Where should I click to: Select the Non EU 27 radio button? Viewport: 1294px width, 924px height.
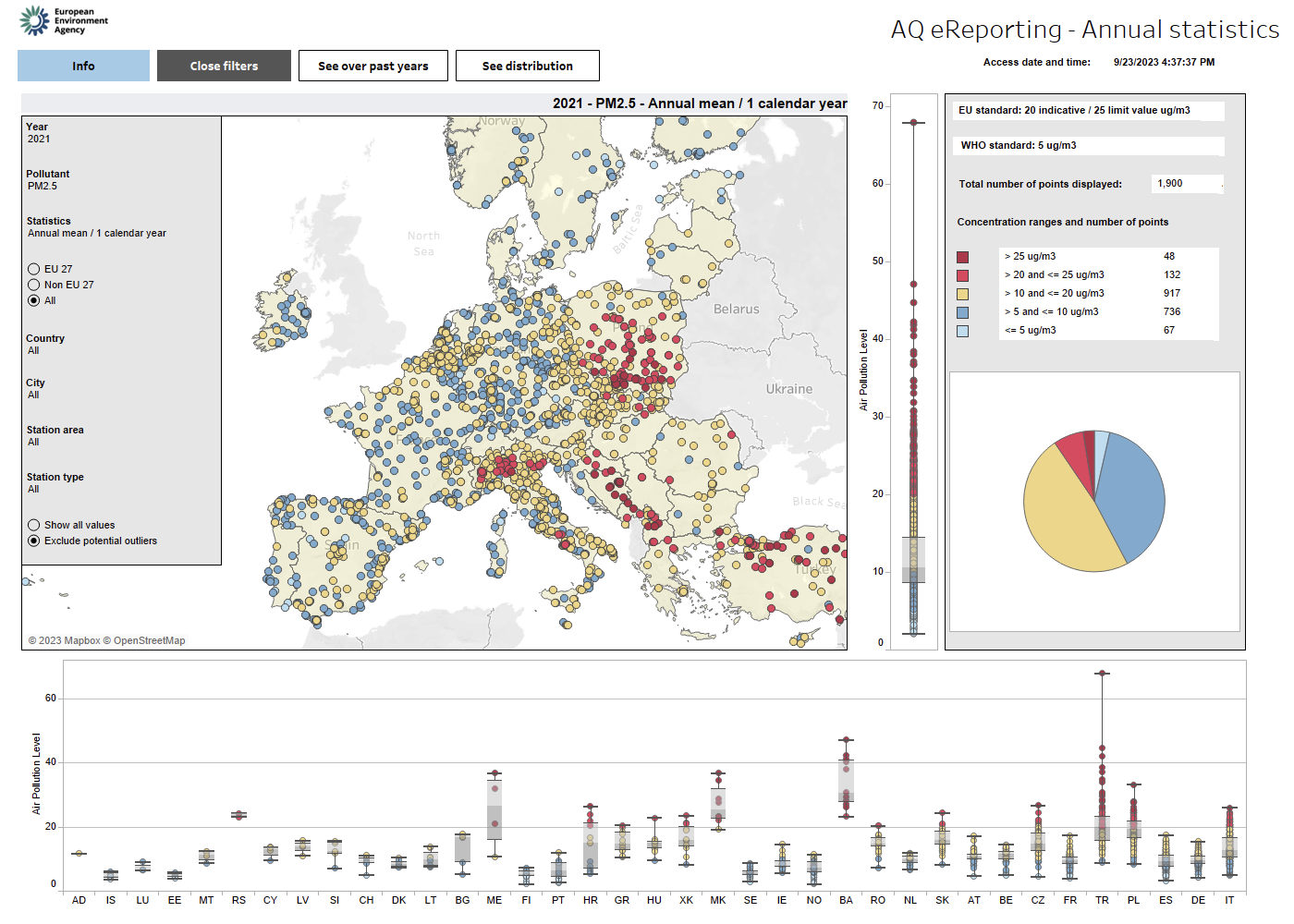(34, 285)
